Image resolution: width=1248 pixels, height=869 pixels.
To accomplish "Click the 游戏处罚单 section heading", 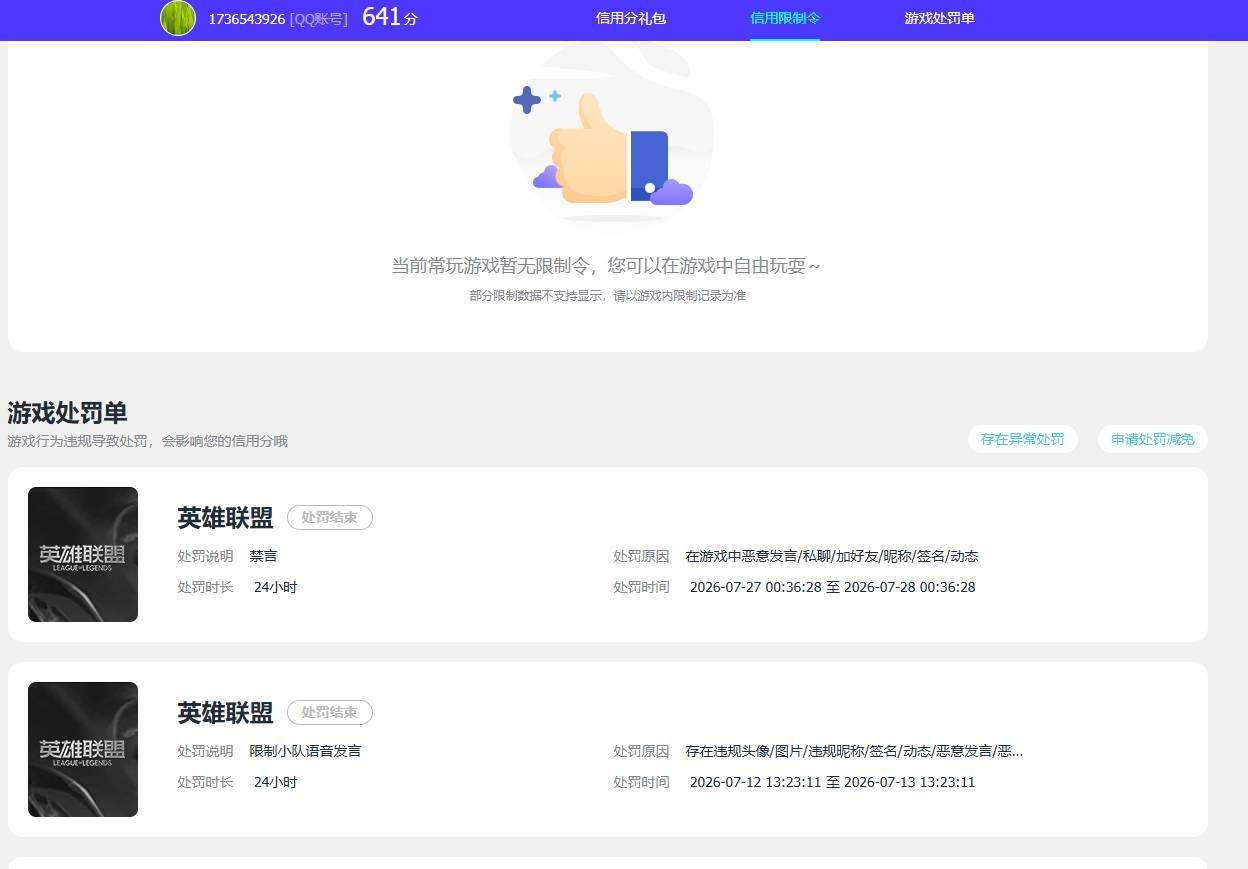I will [67, 412].
